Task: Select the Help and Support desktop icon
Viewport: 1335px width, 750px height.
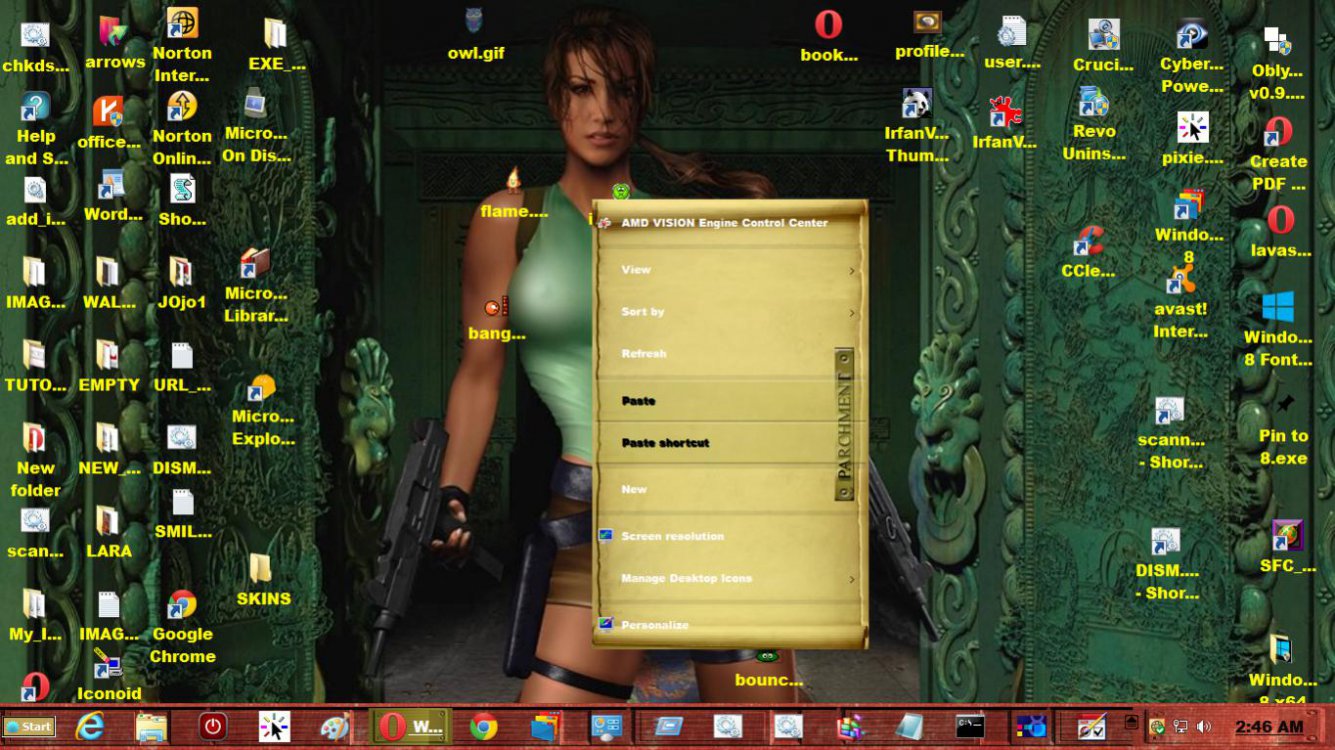Action: coord(36,128)
